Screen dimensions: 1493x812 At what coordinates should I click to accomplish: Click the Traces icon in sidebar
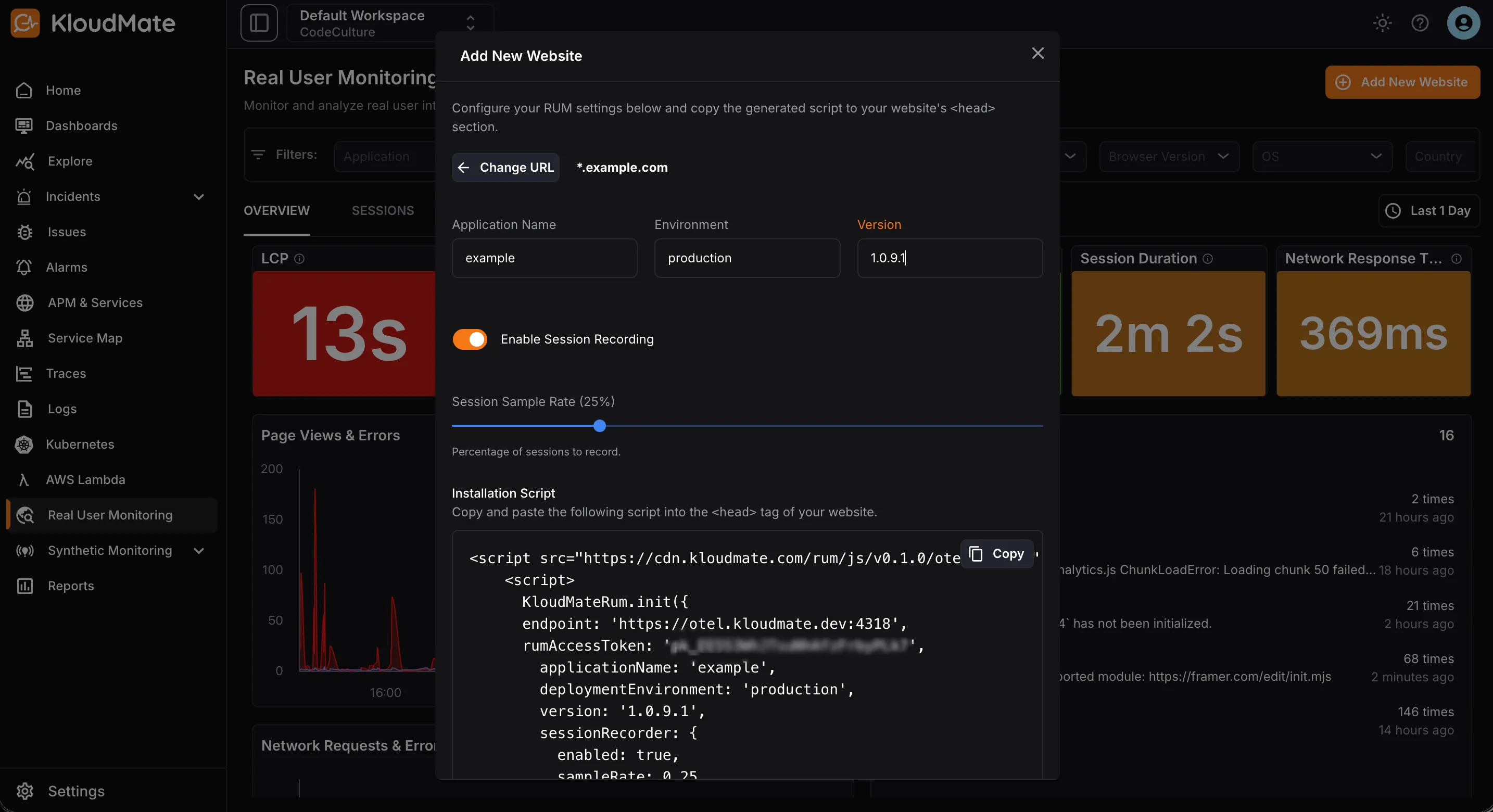24,373
